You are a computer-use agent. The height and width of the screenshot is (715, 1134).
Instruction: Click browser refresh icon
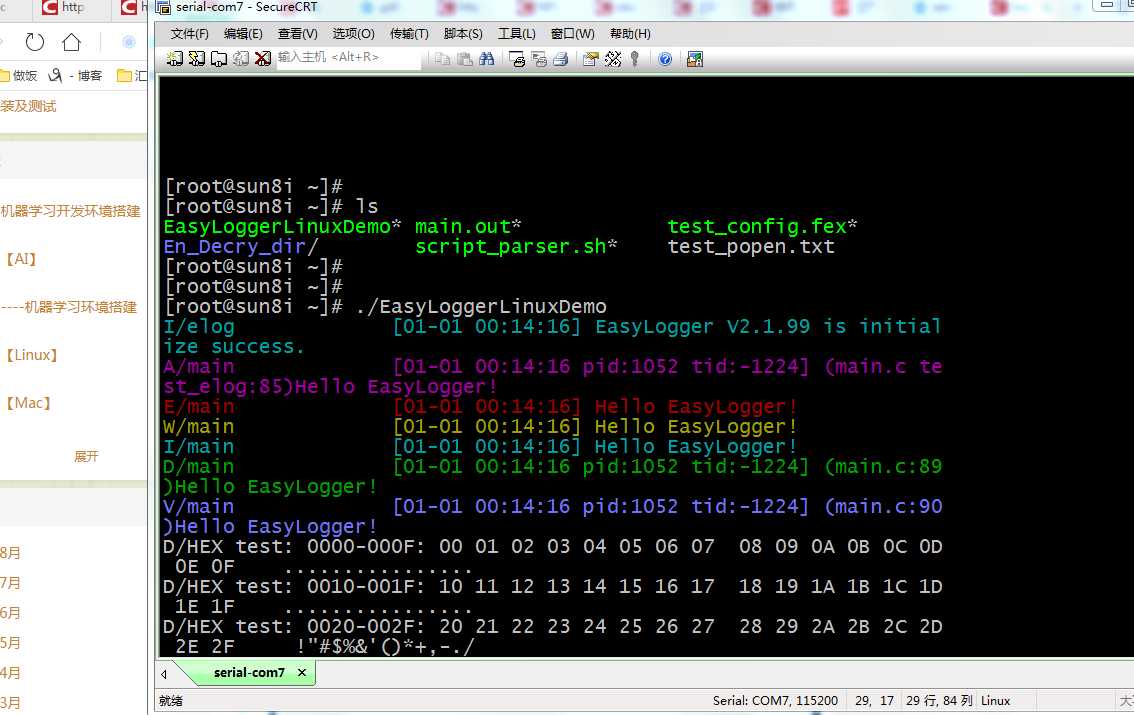pos(35,42)
